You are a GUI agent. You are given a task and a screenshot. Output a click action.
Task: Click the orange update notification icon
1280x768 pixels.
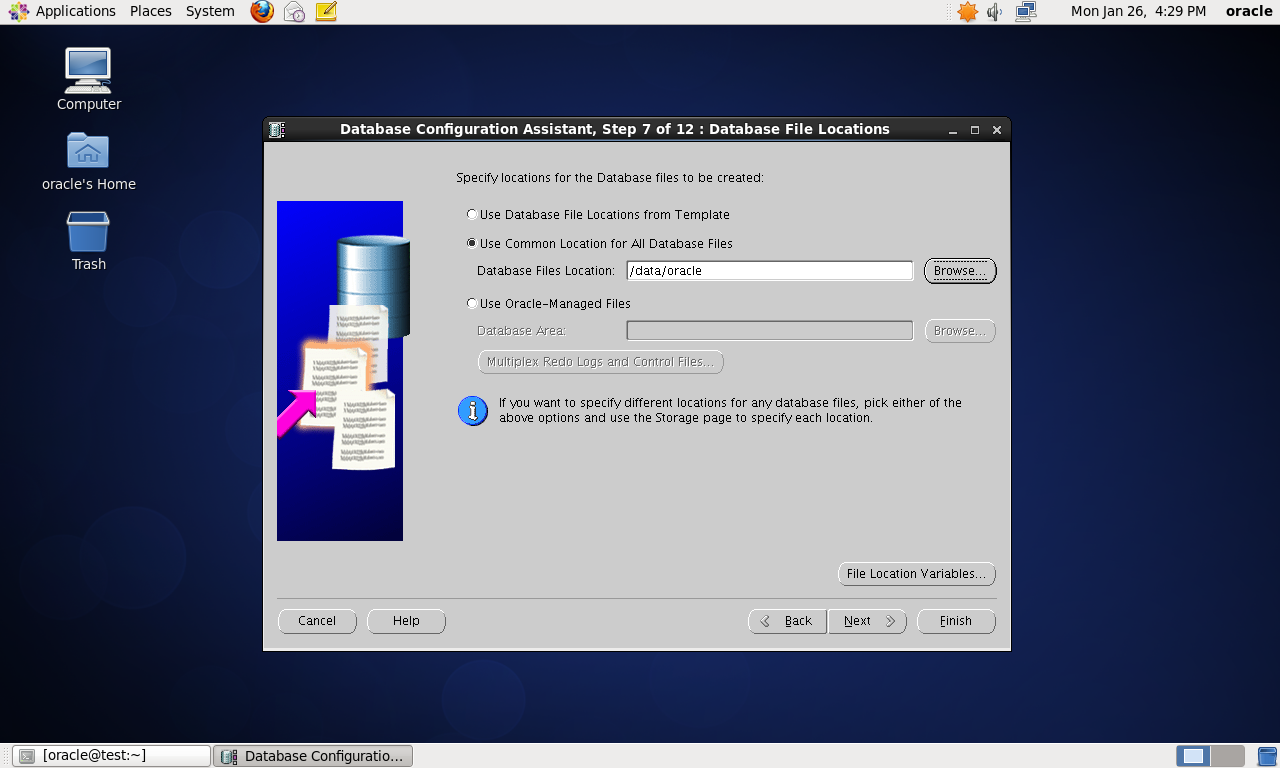click(x=967, y=12)
